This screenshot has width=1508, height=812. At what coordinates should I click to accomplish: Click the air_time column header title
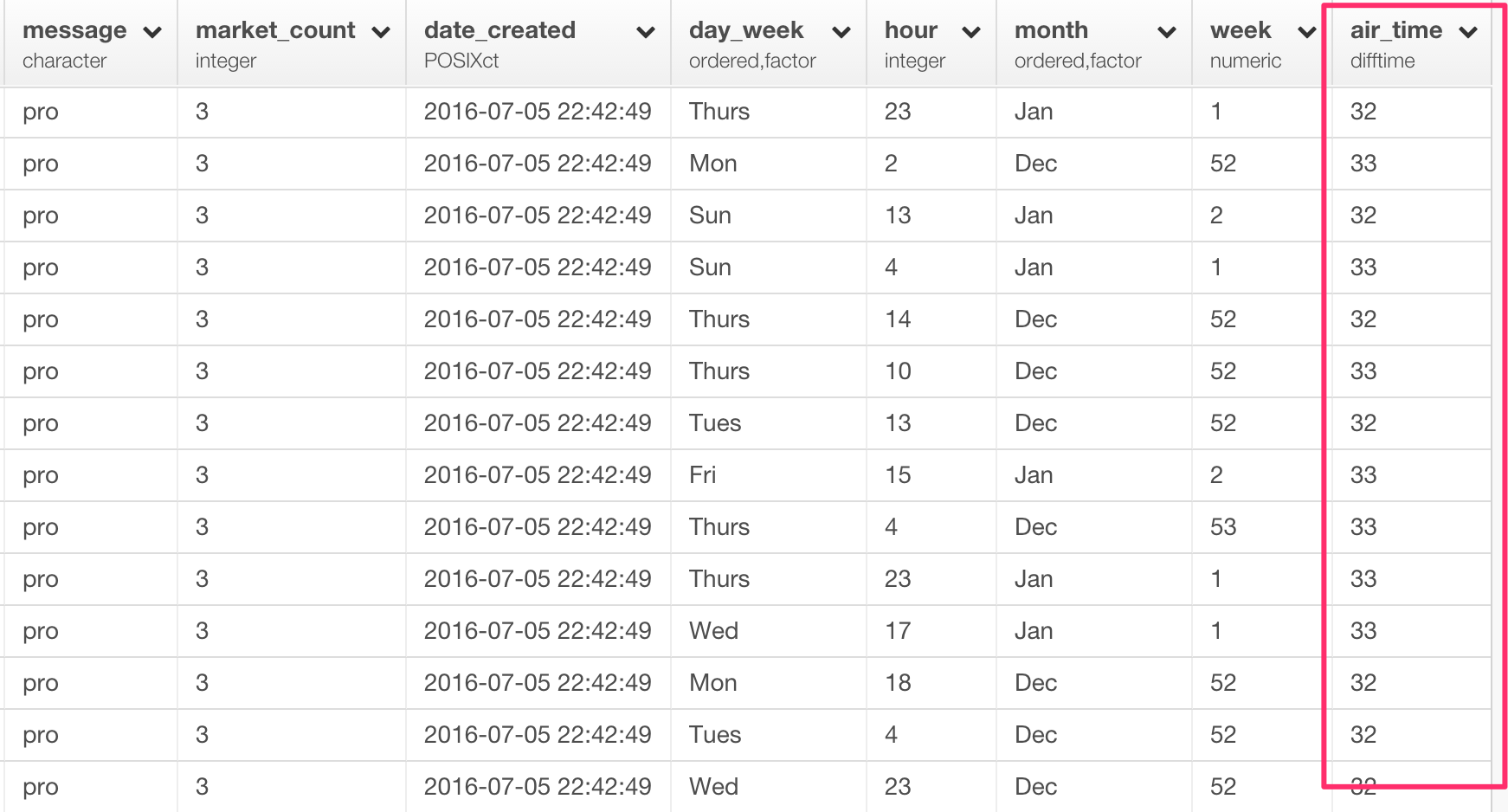(x=1395, y=30)
